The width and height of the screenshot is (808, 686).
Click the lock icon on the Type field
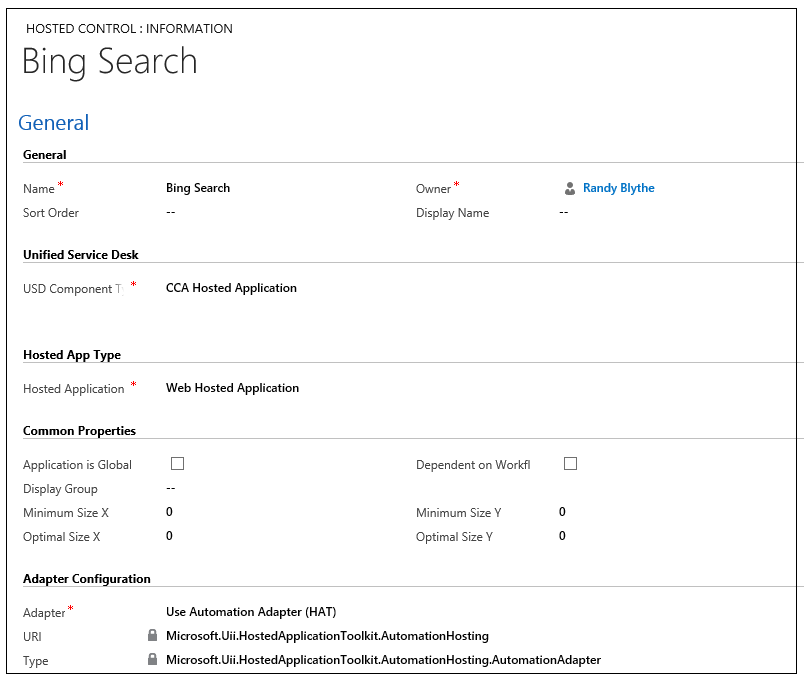click(x=152, y=660)
